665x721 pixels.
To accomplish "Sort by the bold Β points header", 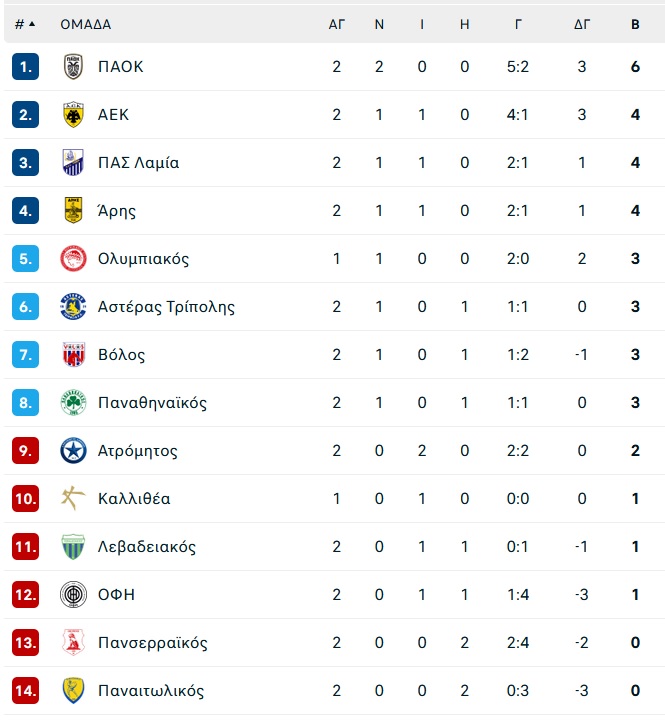I will pyautogui.click(x=635, y=24).
